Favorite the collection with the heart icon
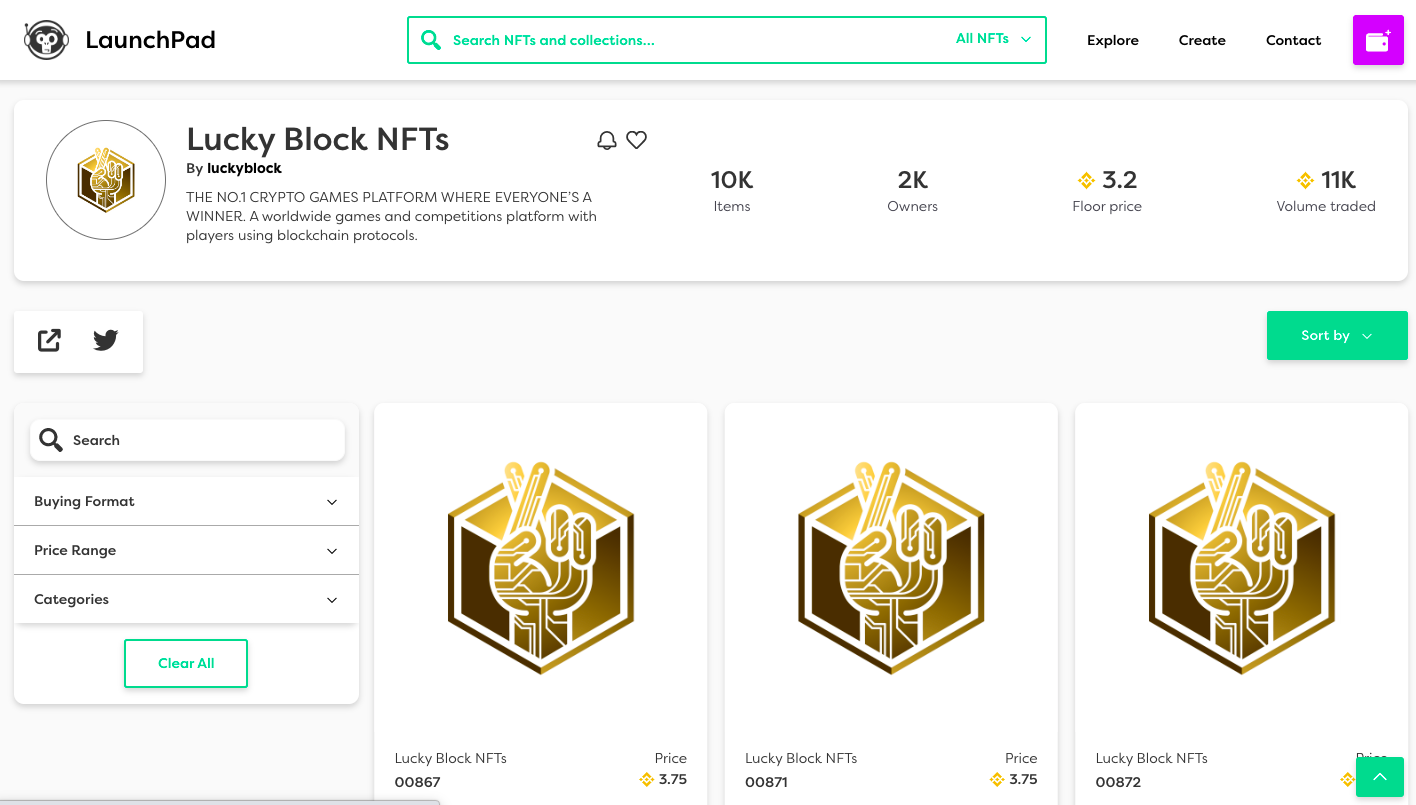 637,140
